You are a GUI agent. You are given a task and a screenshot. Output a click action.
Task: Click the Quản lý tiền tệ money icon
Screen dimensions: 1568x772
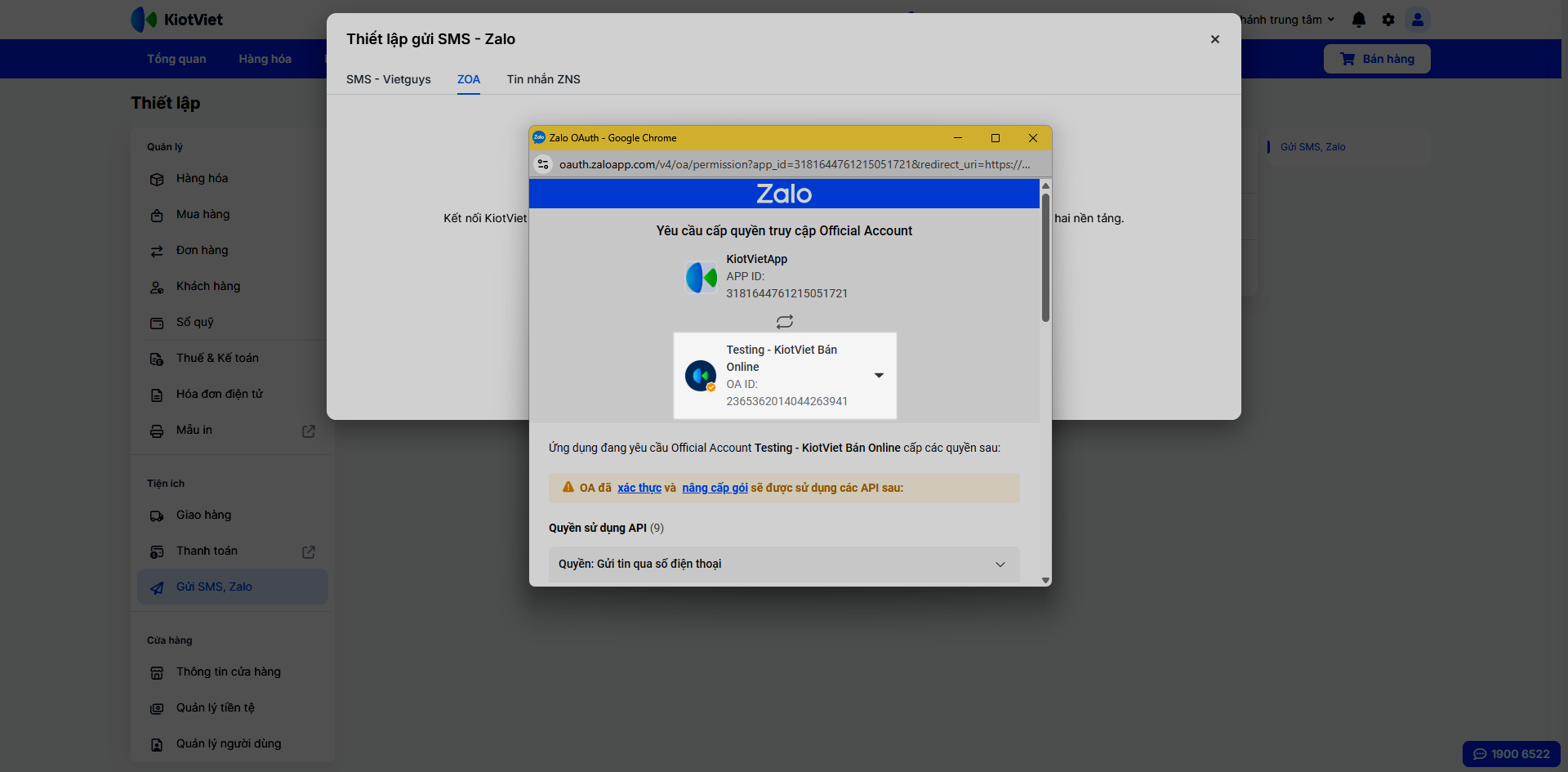(157, 708)
